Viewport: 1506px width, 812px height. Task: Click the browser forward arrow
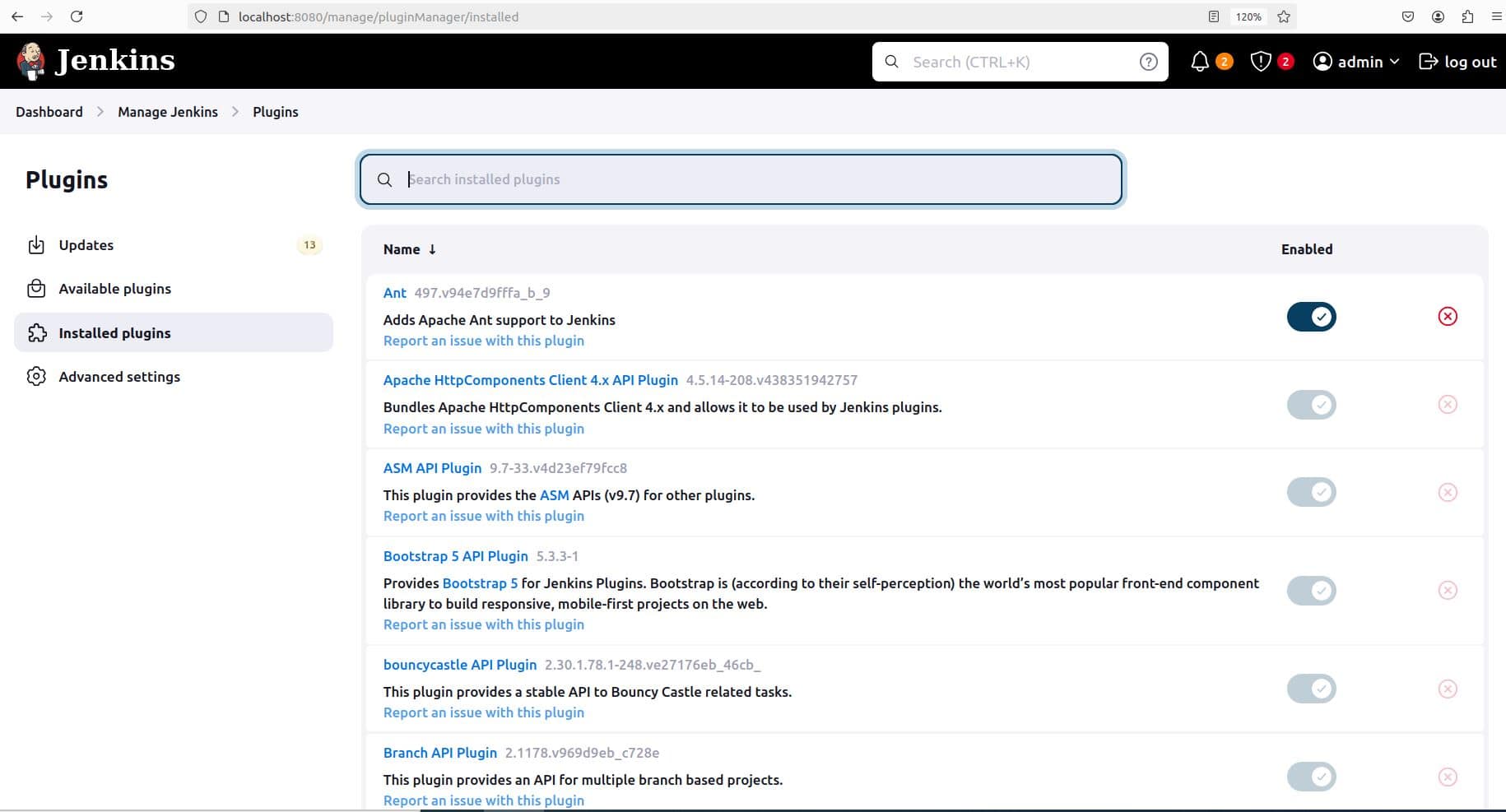pos(47,16)
